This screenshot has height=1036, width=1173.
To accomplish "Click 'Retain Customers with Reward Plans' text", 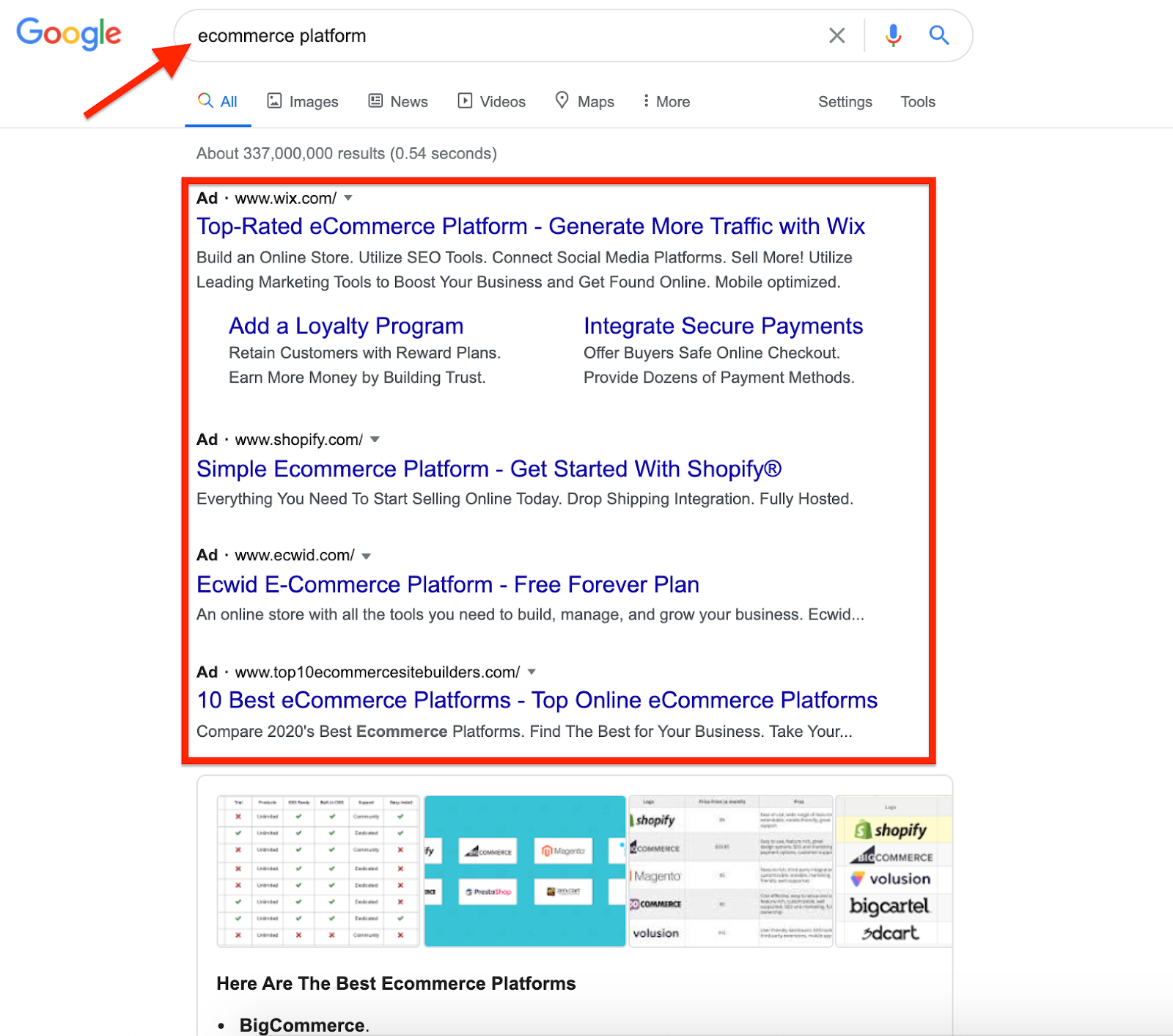I will pos(364,353).
